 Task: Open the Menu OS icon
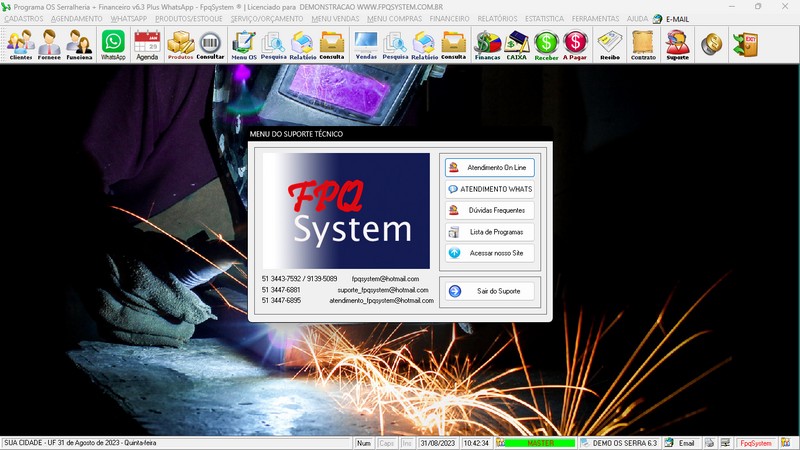pyautogui.click(x=243, y=44)
